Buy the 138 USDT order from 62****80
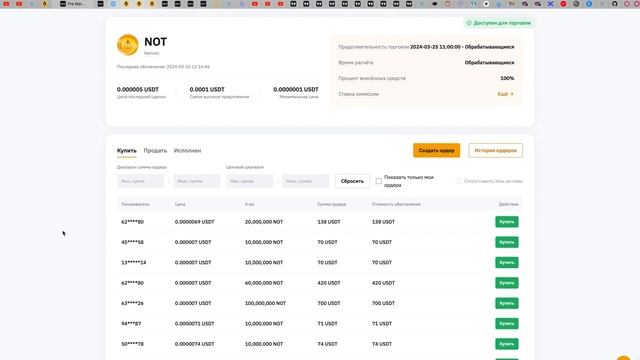 507,222
